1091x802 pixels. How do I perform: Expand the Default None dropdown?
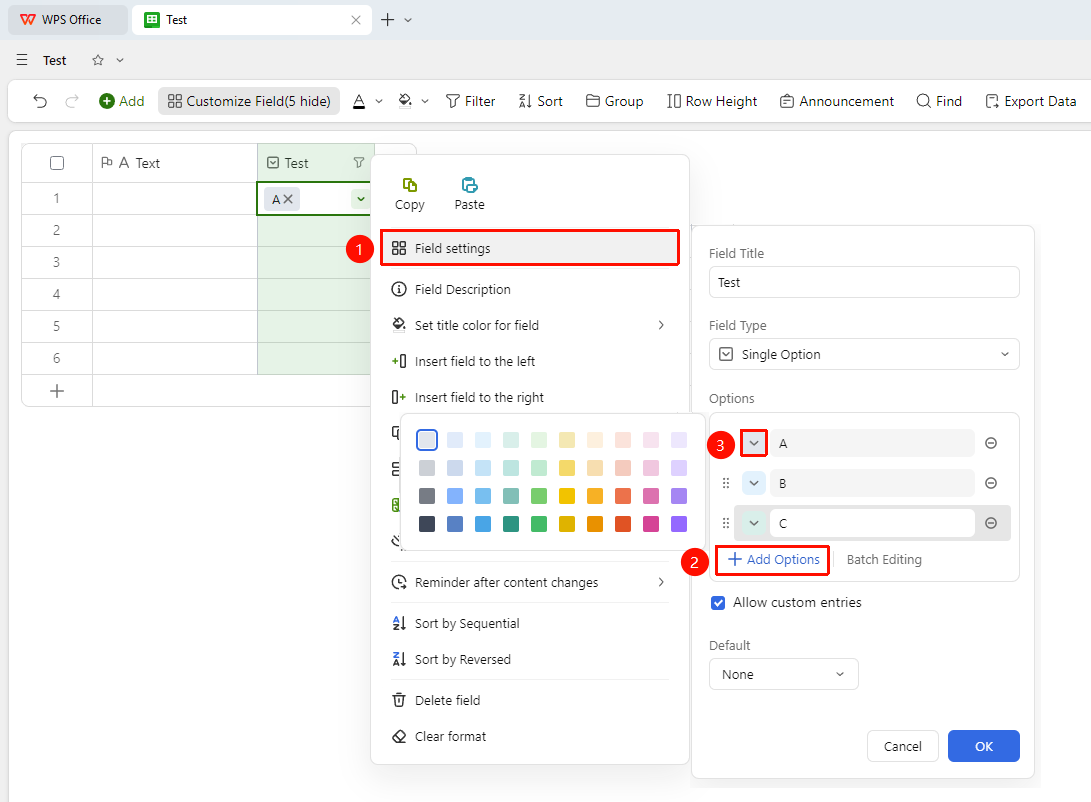pyautogui.click(x=783, y=674)
